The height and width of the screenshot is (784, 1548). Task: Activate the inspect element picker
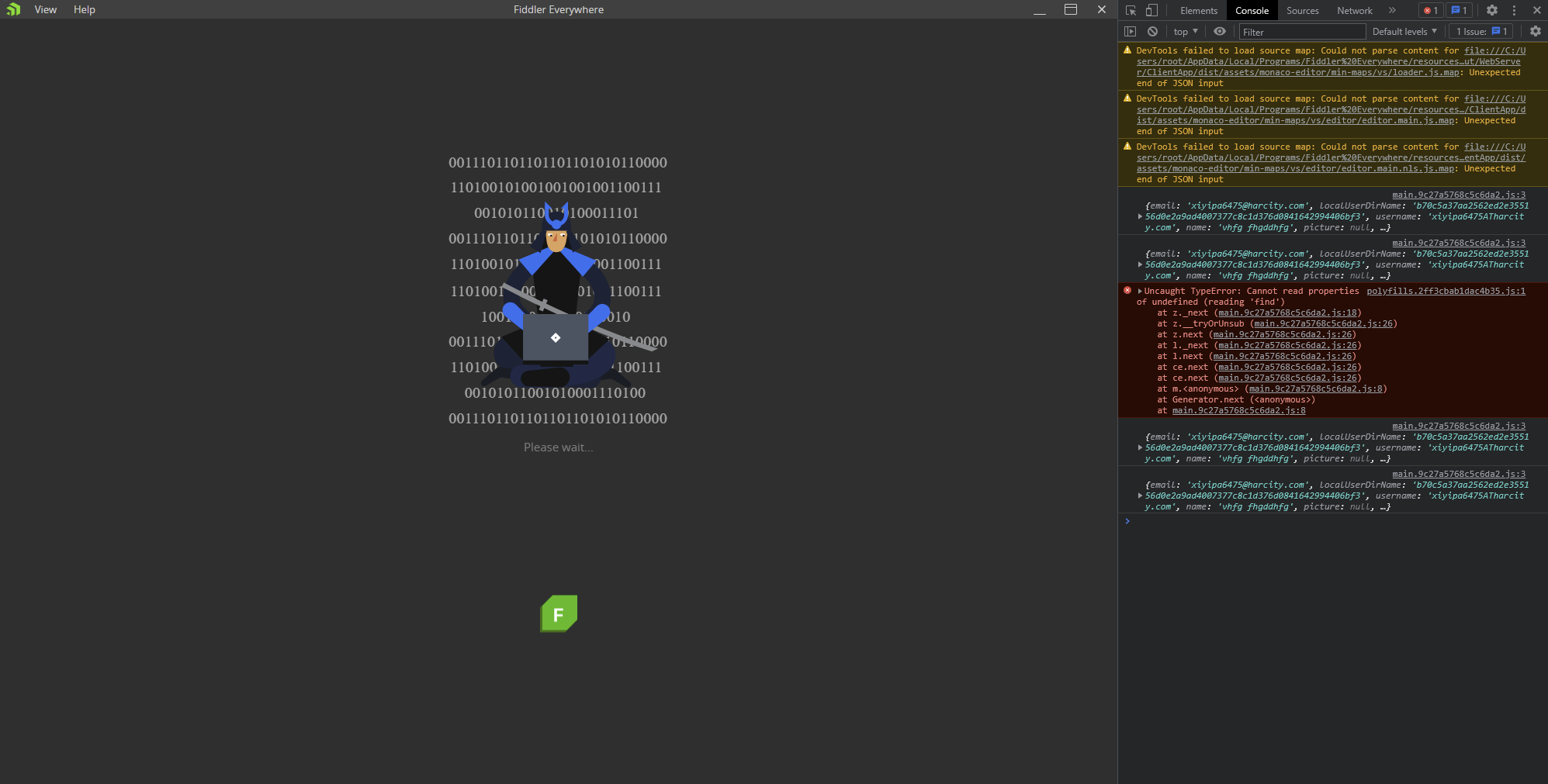1131,10
